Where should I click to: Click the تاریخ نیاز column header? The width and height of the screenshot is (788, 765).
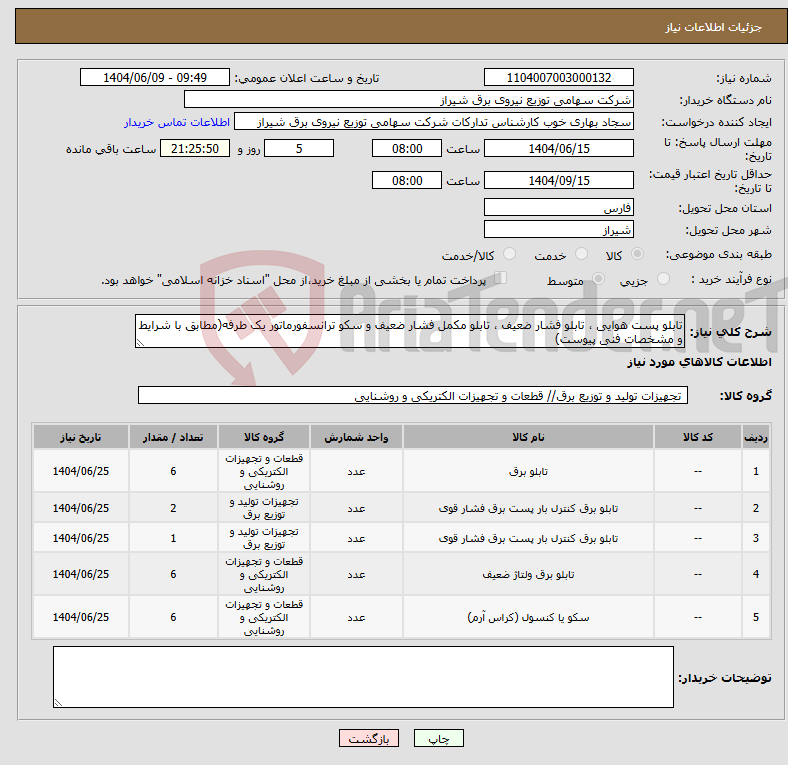click(x=81, y=437)
